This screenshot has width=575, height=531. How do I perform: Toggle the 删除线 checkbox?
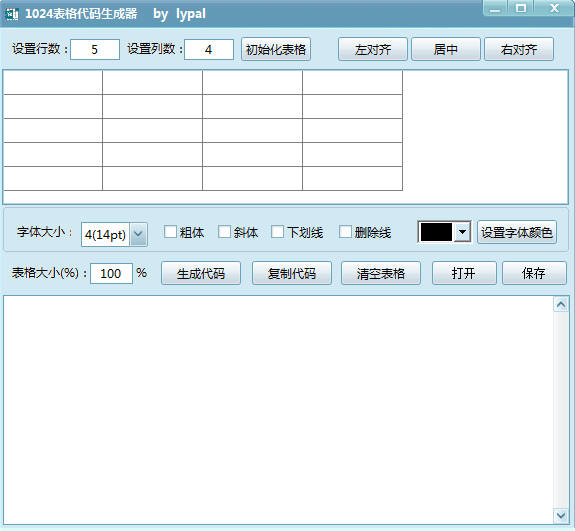coord(345,232)
